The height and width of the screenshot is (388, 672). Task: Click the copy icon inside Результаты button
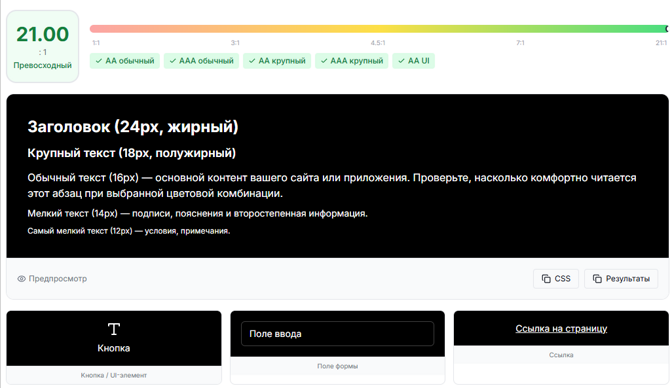(597, 279)
